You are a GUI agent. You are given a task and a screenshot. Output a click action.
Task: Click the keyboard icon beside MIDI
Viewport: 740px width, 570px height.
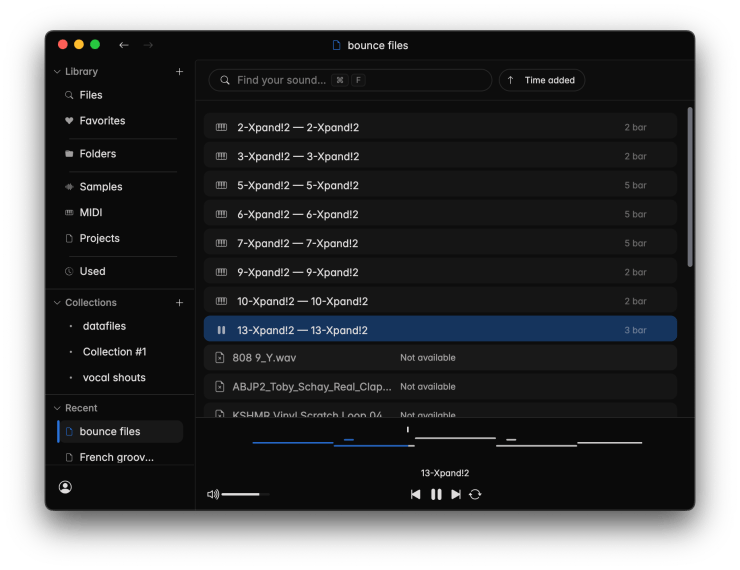click(69, 212)
